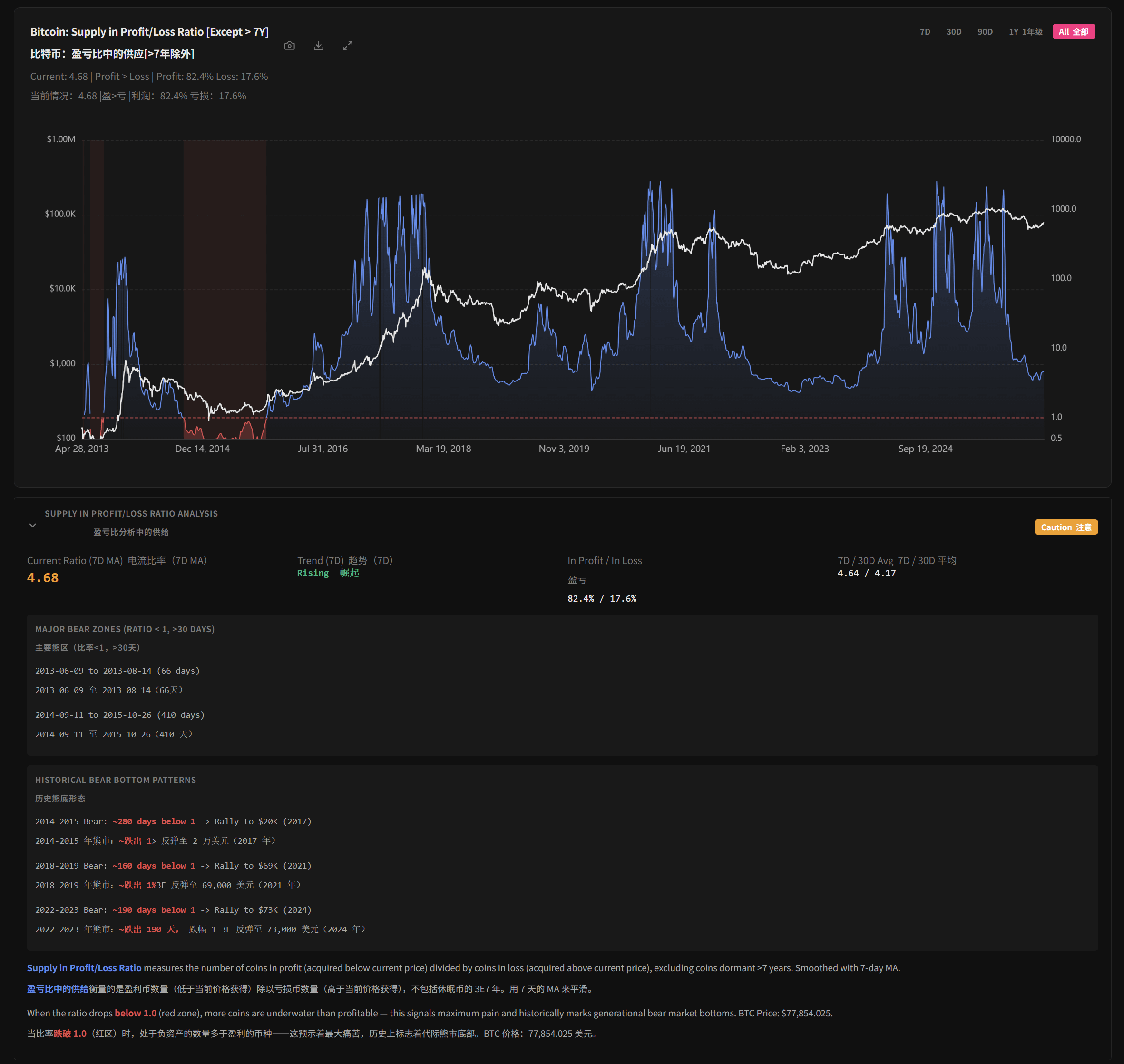1124x1064 pixels.
Task: Click the chart title Bitcoin: Supply in Profit/Loss Ratio
Action: click(x=150, y=32)
